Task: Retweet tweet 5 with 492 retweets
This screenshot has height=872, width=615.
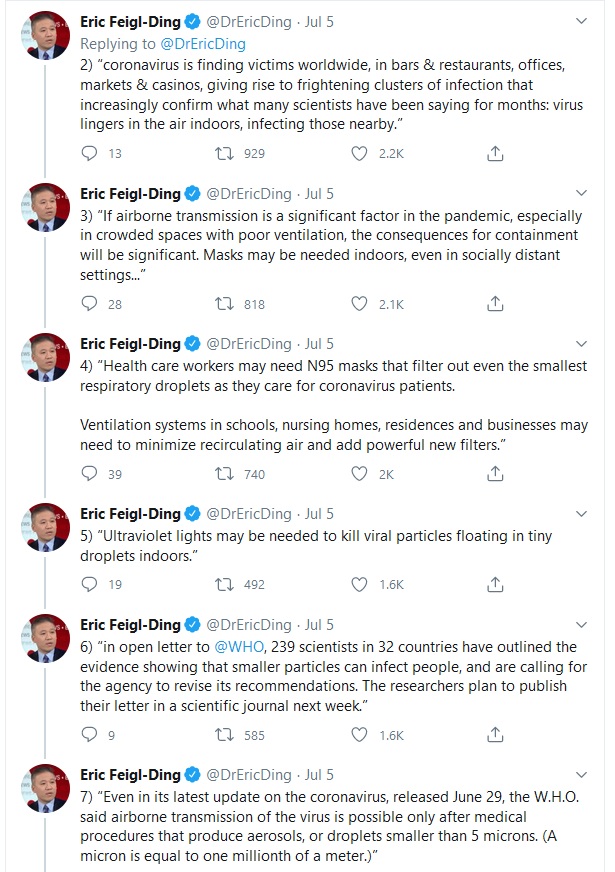Action: [x=226, y=584]
